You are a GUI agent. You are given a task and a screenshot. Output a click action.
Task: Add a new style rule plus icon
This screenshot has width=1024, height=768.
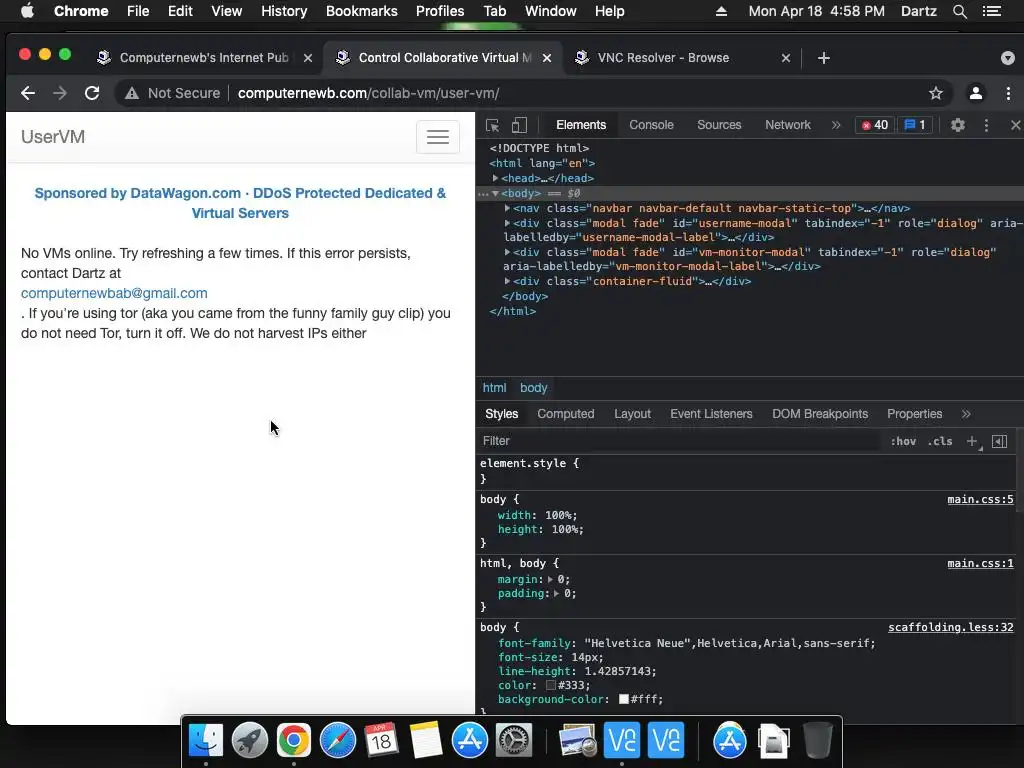[972, 441]
